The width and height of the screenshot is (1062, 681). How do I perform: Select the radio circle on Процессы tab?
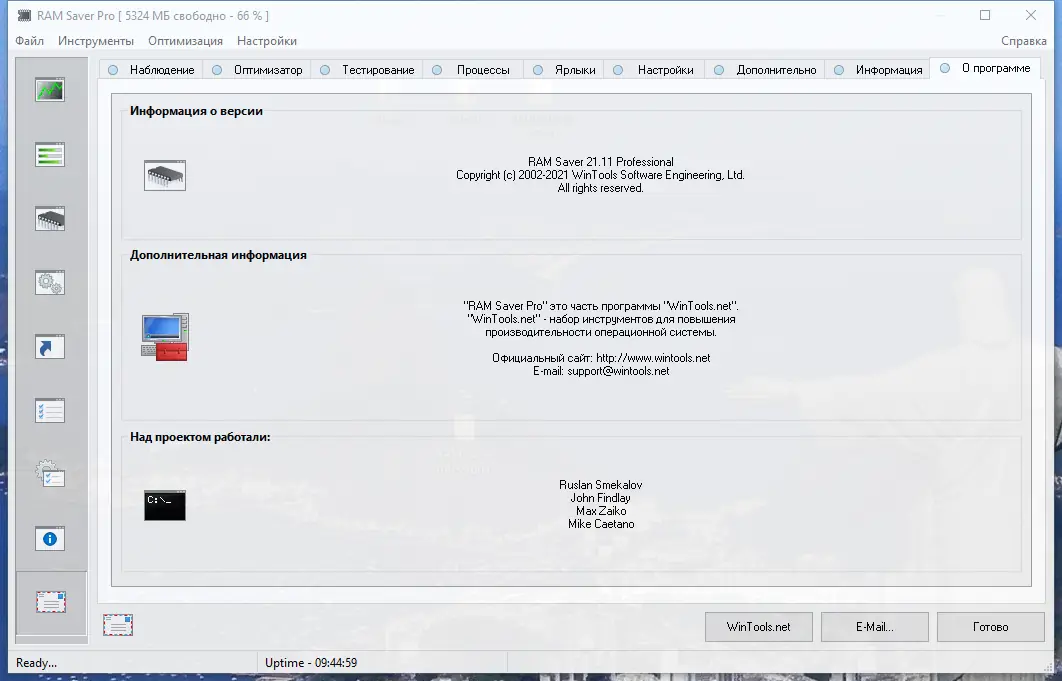(436, 69)
